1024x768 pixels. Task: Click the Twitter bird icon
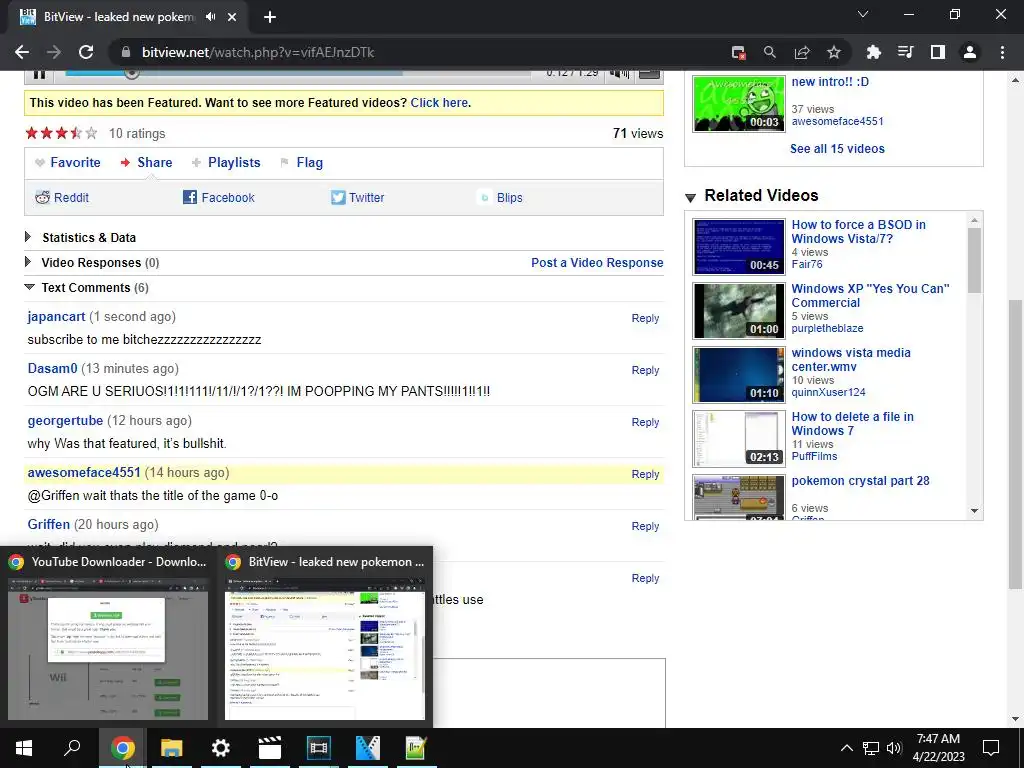[338, 197]
